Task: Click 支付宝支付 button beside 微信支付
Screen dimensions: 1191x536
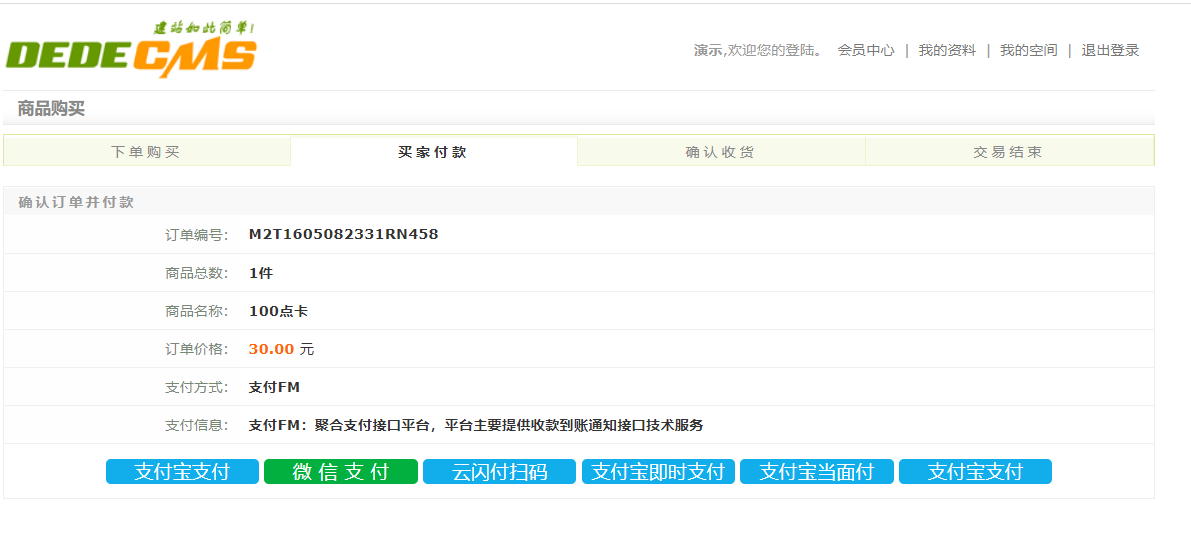Action: click(182, 471)
